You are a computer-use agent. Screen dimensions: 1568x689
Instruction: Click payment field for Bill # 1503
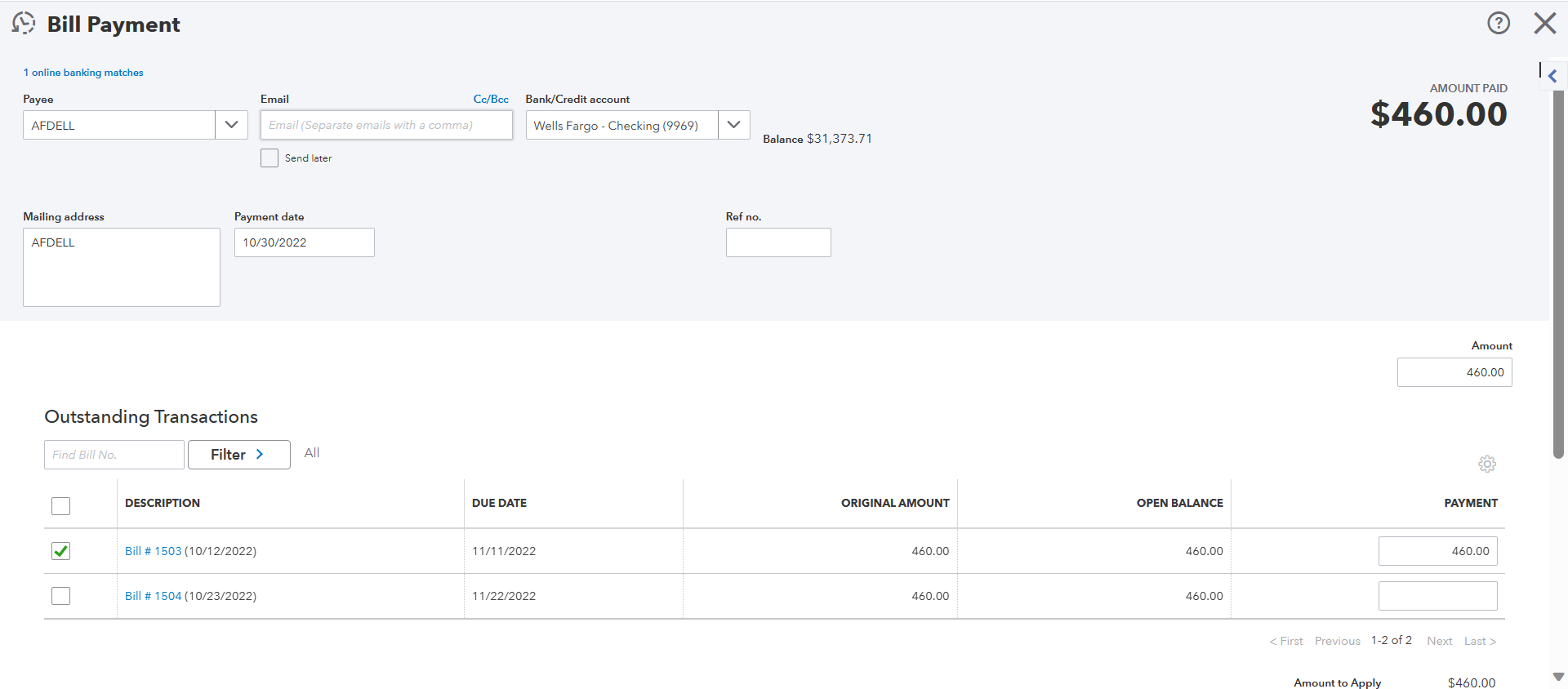click(1437, 551)
